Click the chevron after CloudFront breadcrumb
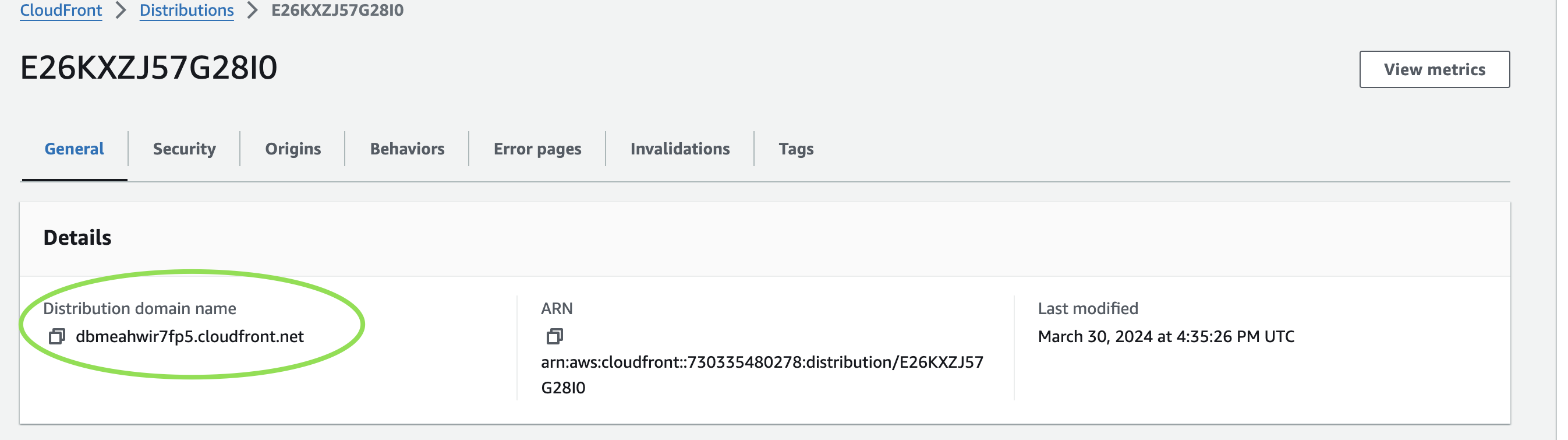This screenshot has height=440, width=1568. (x=121, y=10)
